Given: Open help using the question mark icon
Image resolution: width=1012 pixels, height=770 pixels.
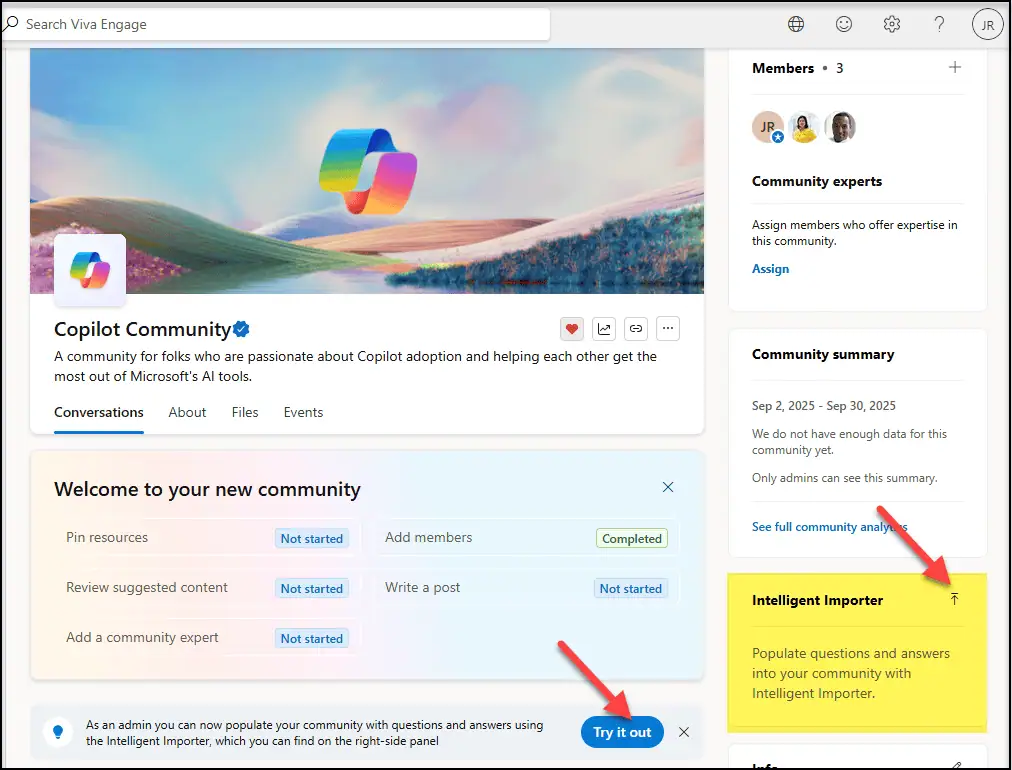Looking at the screenshot, I should point(939,24).
